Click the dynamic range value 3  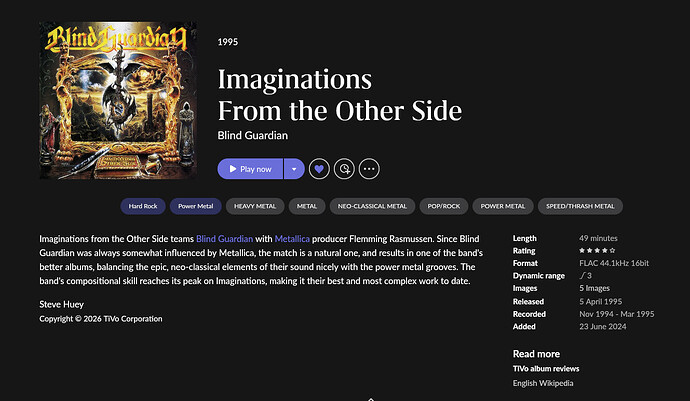pos(586,276)
